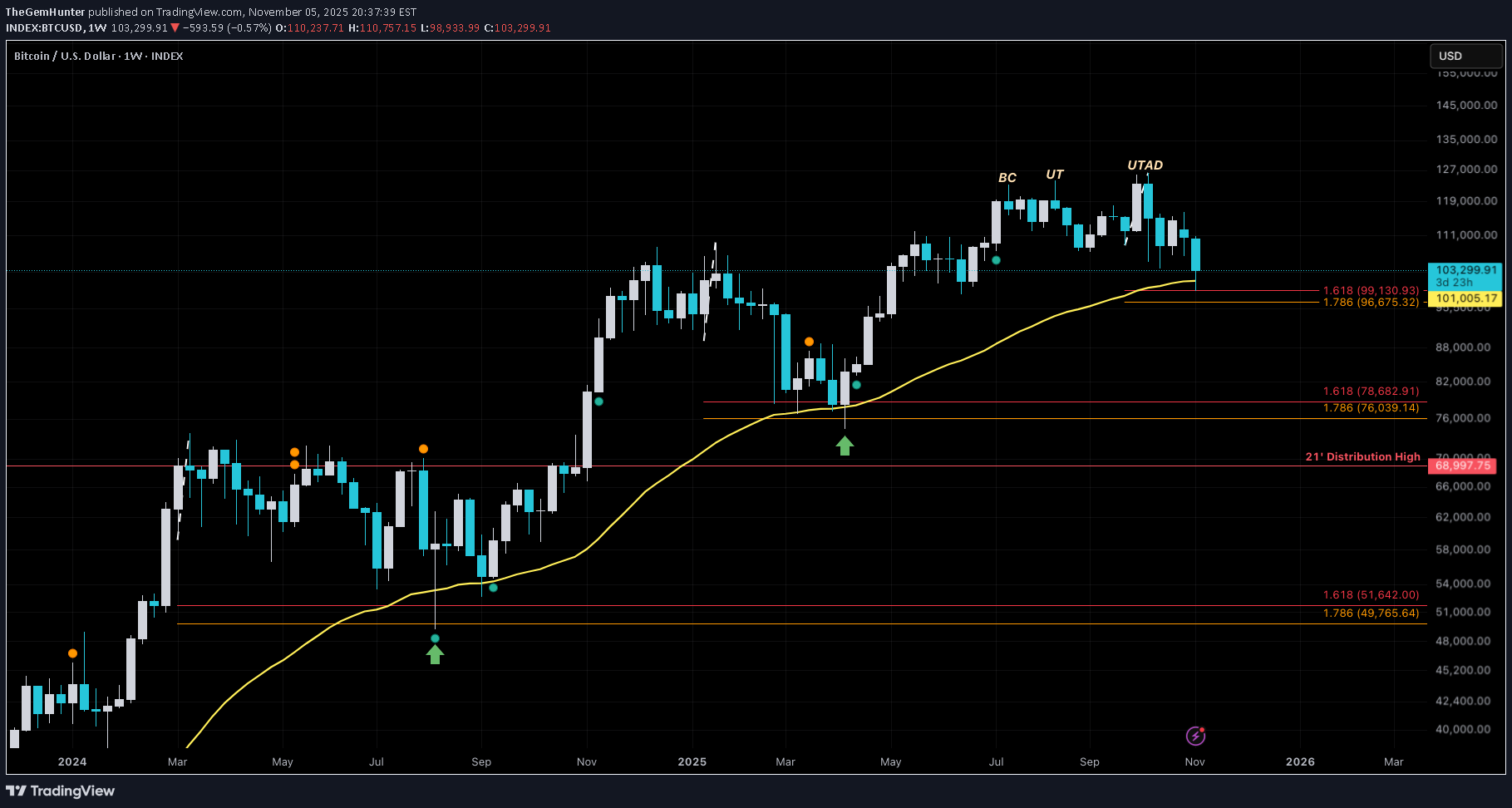Open the USD currency selector
Viewport: 1512px width, 808px height.
click(x=1465, y=56)
